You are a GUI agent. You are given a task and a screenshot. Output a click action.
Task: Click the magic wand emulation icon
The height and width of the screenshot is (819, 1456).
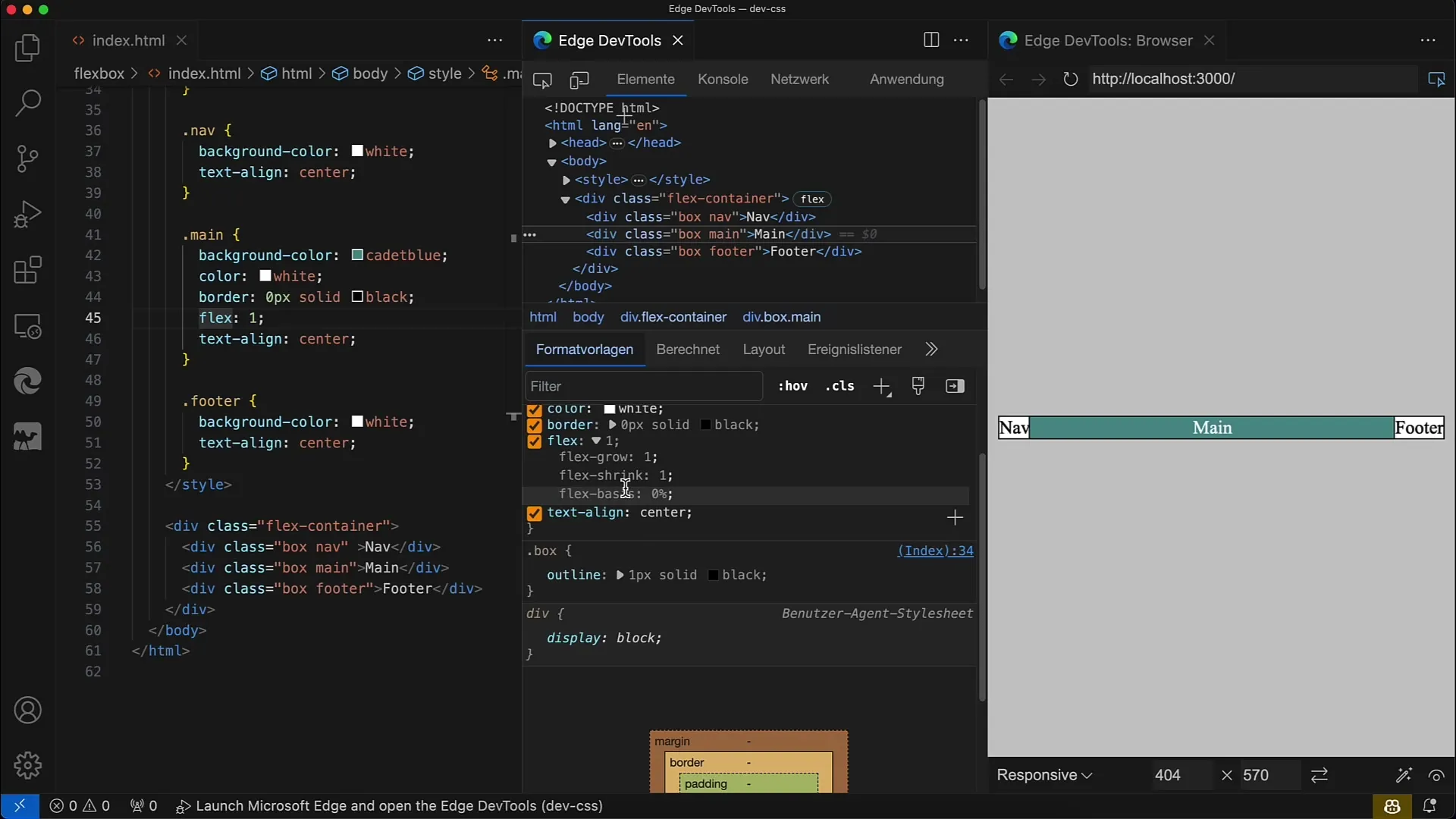click(x=1404, y=775)
